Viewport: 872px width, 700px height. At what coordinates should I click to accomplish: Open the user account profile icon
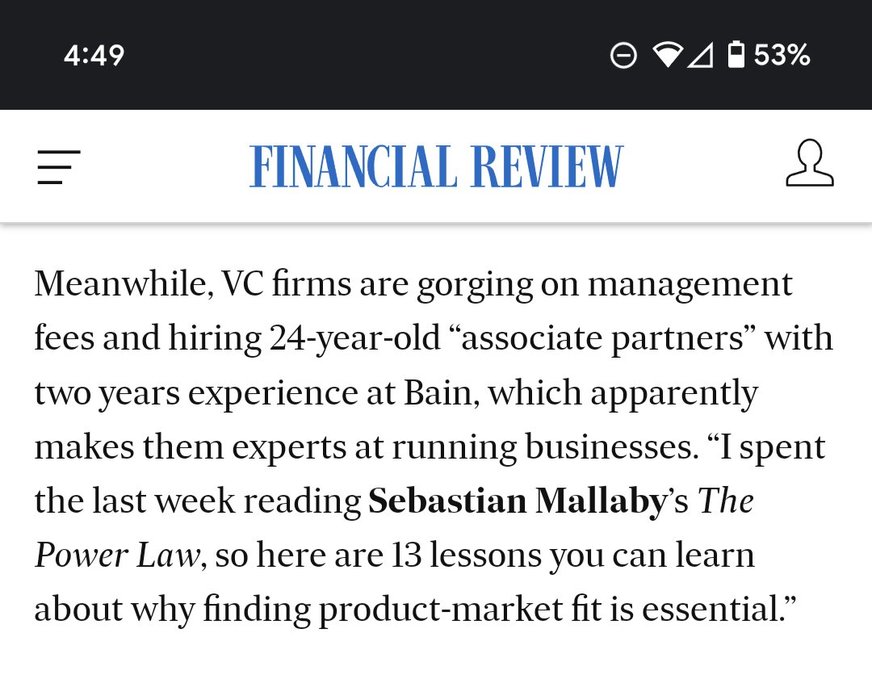(809, 164)
